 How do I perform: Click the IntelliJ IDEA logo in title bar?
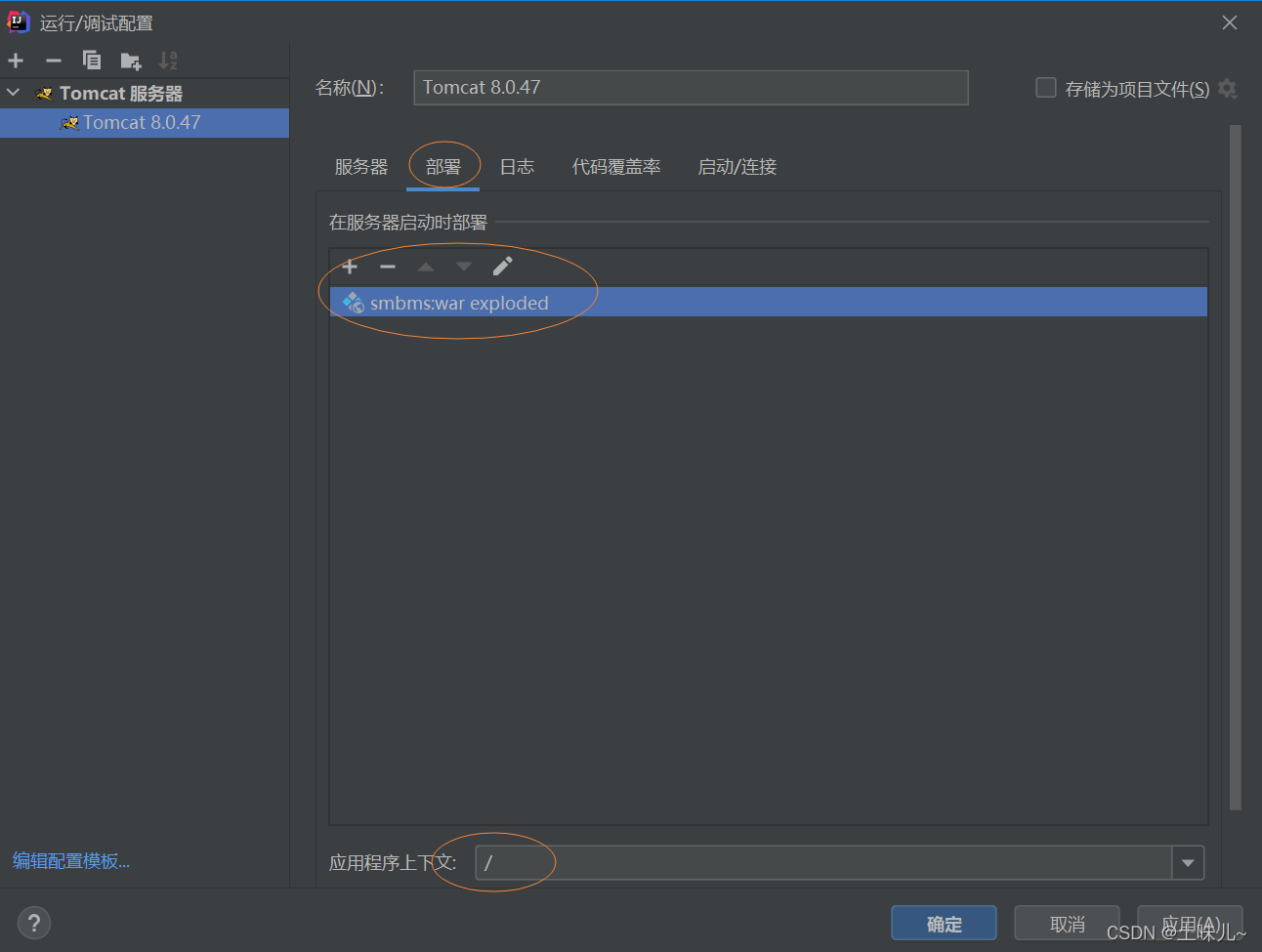point(19,21)
